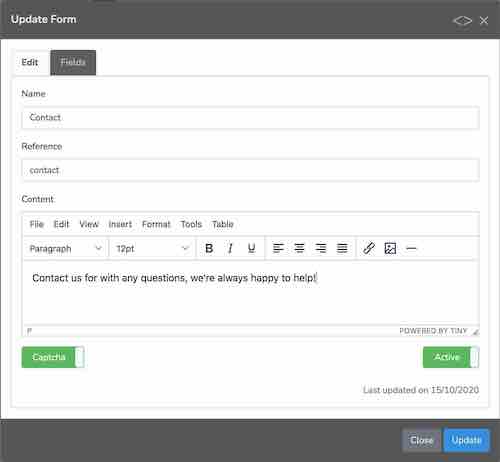Insert a horizontal line
The image size is (500, 462).
coord(411,248)
